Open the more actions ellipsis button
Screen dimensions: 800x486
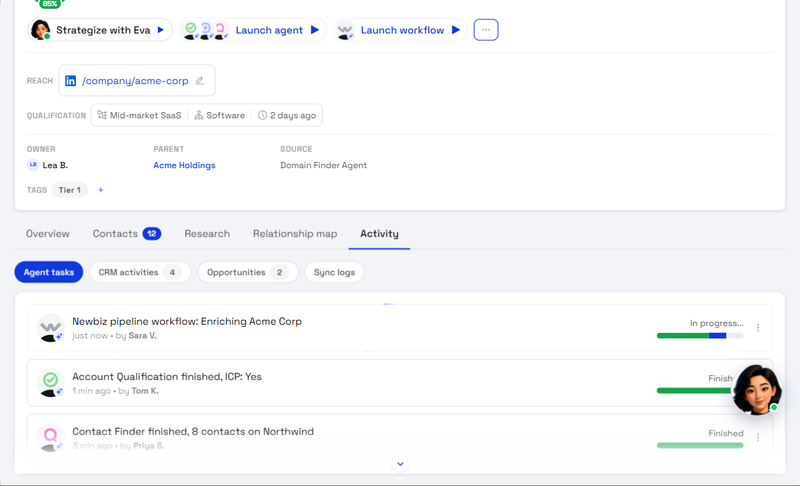pyautogui.click(x=486, y=30)
